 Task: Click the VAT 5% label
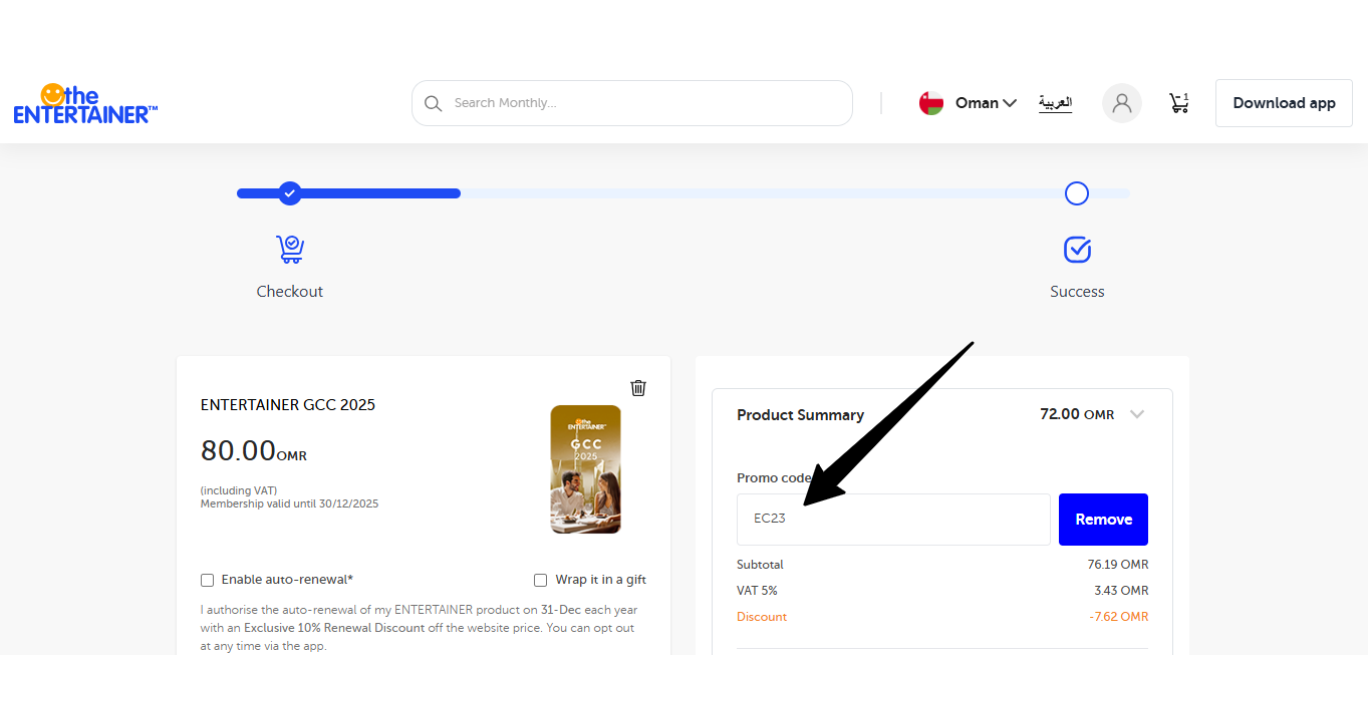pyautogui.click(x=757, y=591)
